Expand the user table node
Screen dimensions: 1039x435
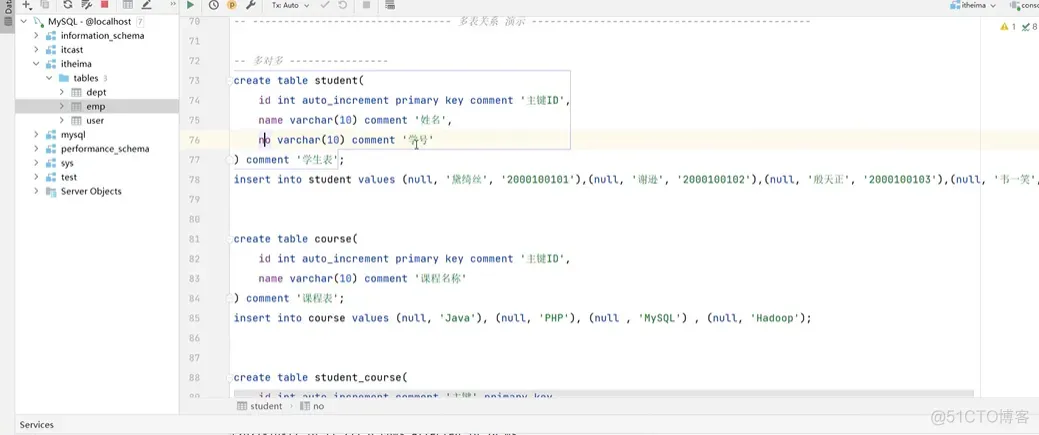pyautogui.click(x=62, y=121)
